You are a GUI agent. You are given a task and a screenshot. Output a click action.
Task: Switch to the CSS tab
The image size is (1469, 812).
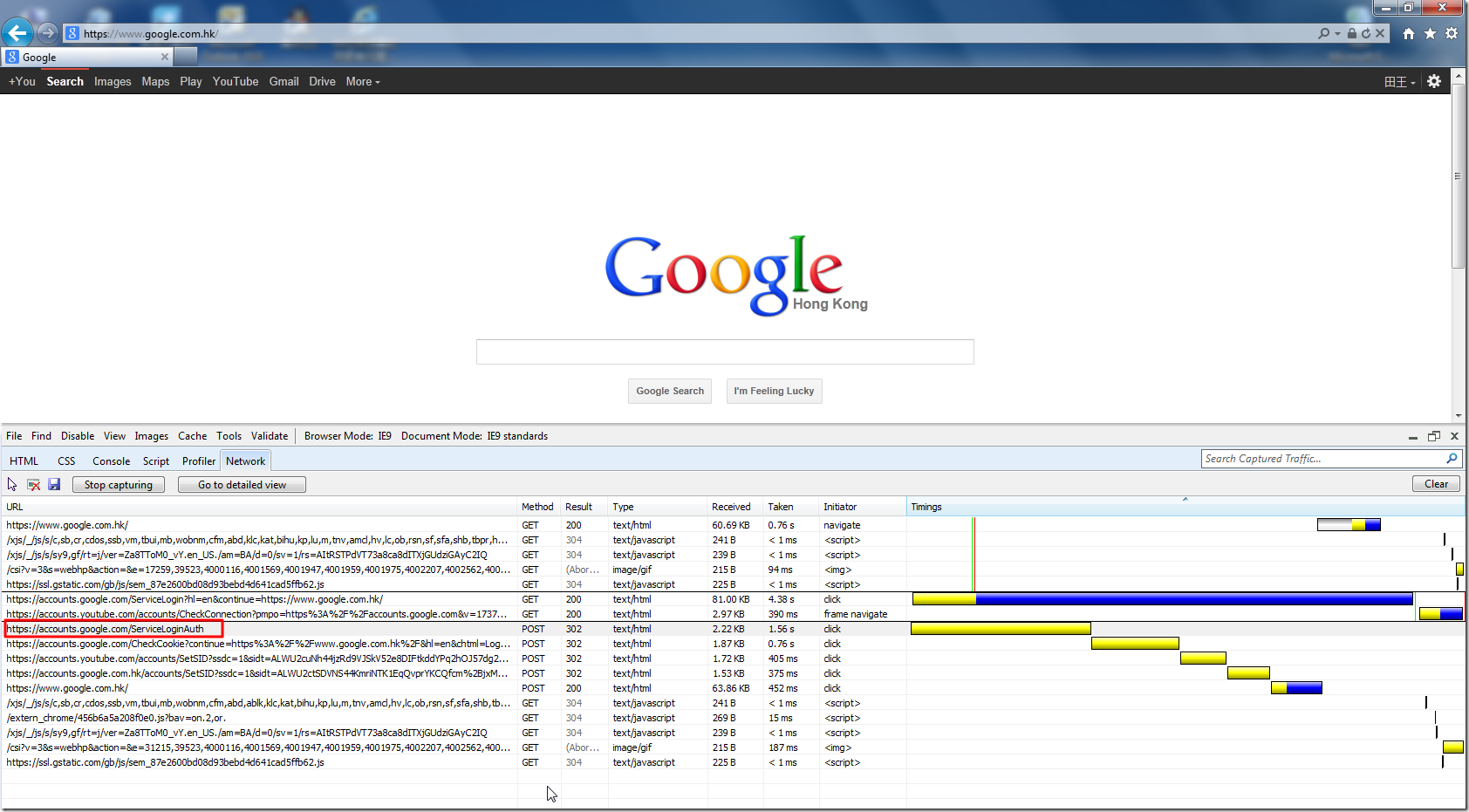(x=66, y=461)
